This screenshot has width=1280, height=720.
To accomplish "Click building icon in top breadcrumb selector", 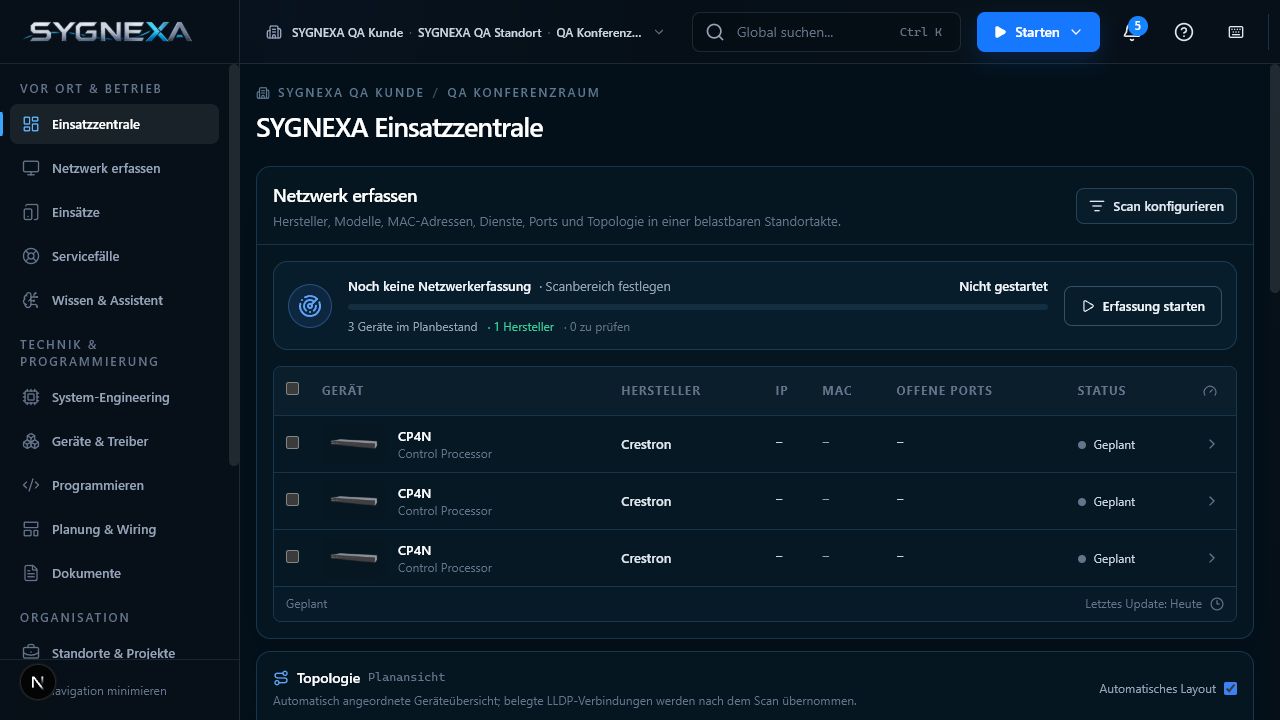I will click(x=274, y=32).
